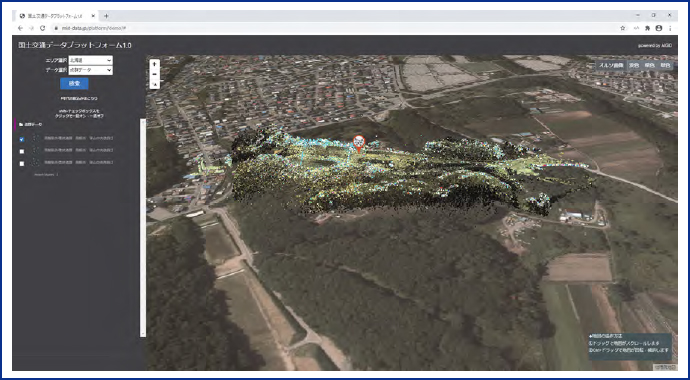This screenshot has width=690, height=380.
Task: Bookmark the page with the star icon
Action: pyautogui.click(x=623, y=28)
